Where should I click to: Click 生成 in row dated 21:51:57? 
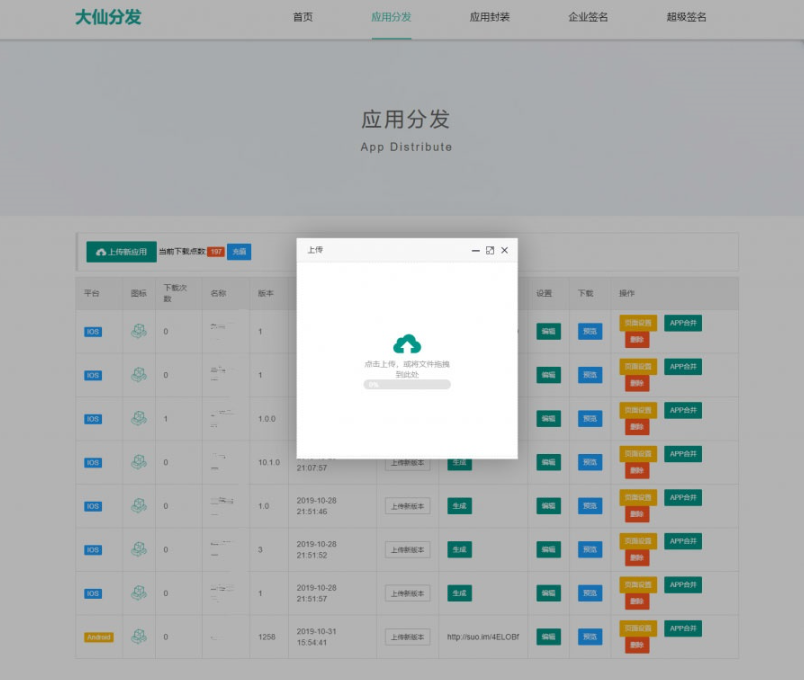point(459,593)
